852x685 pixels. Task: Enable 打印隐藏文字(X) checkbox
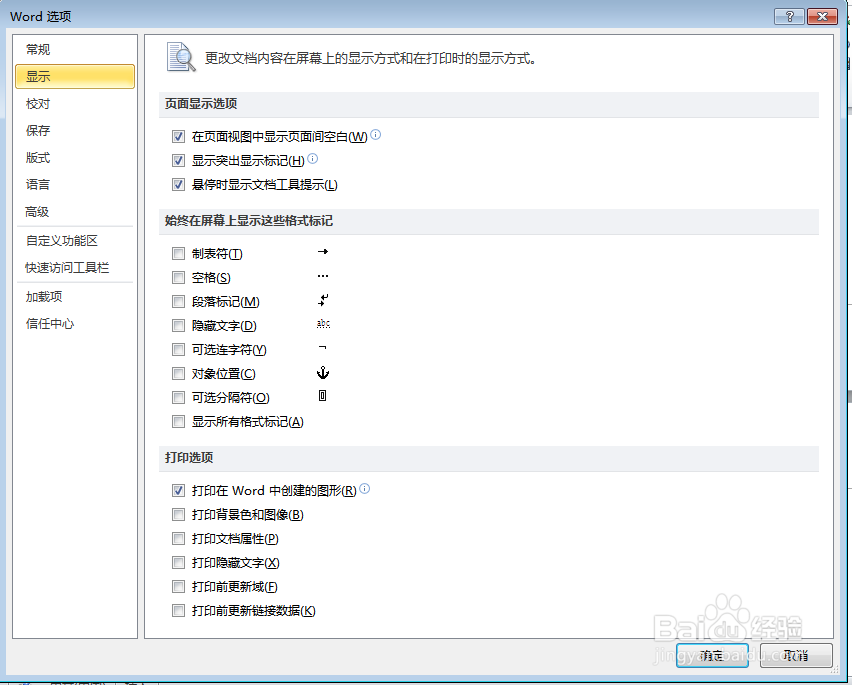(178, 563)
